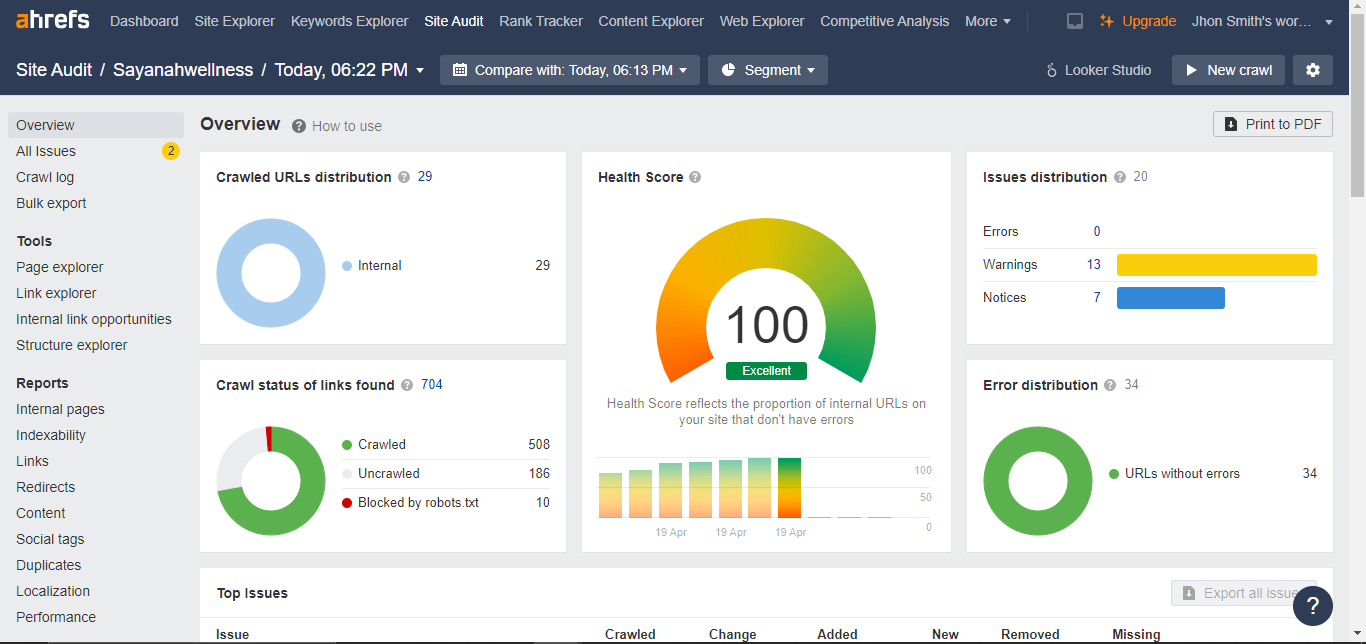Click latest Health Score history bar
This screenshot has height=644, width=1366.
coord(790,487)
